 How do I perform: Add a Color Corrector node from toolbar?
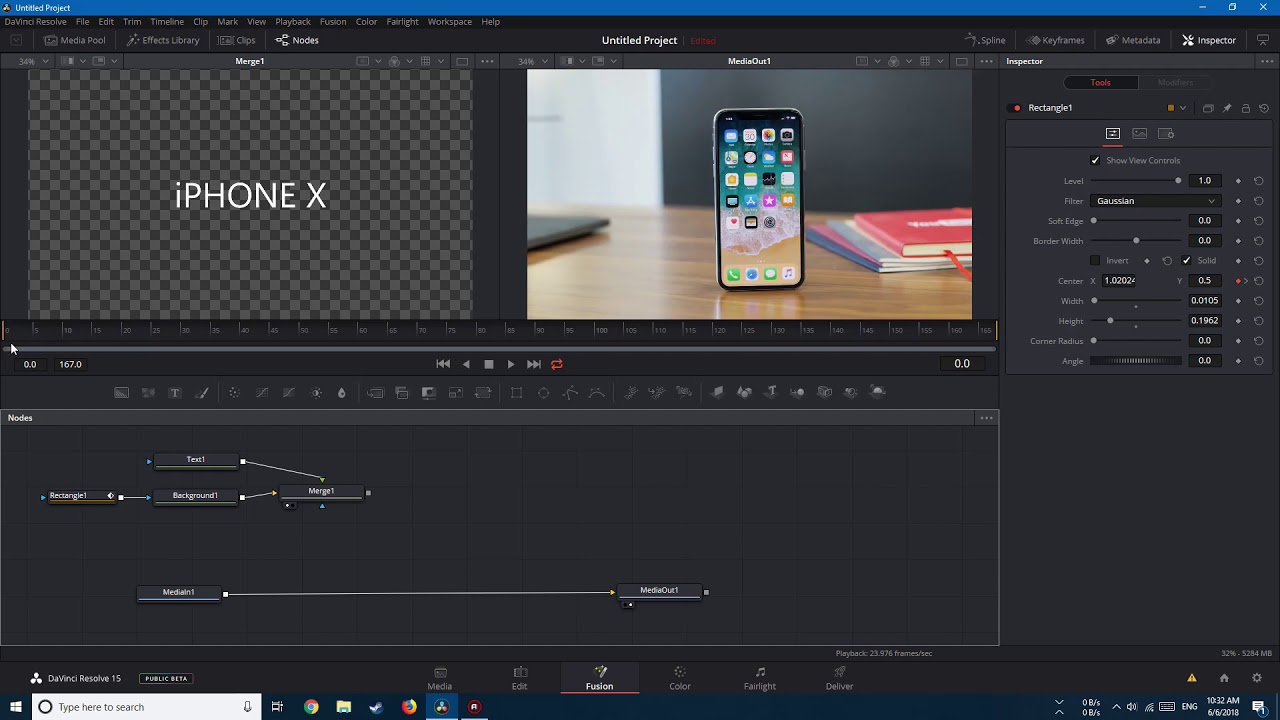click(x=234, y=393)
